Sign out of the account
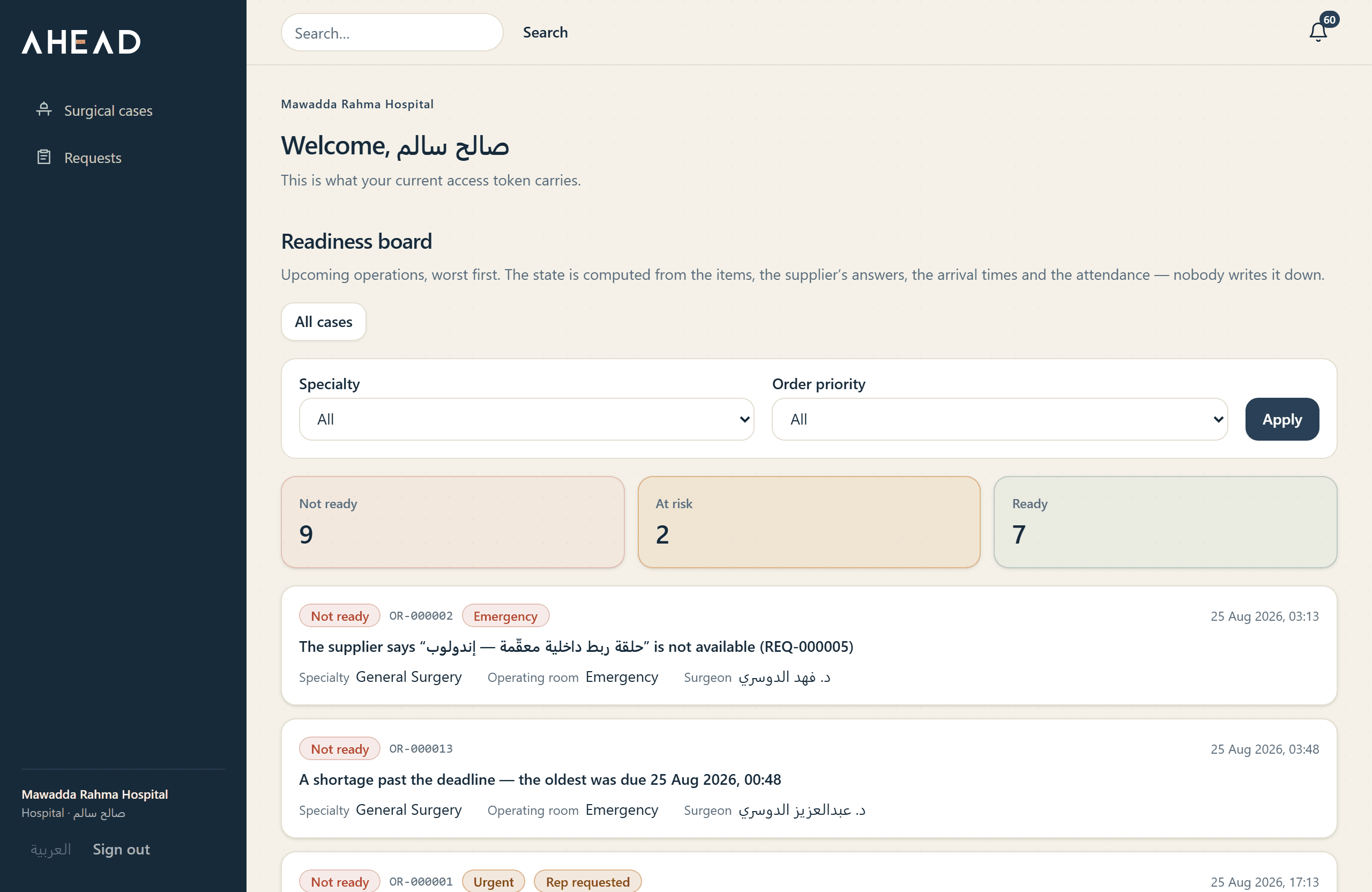Viewport: 1372px width, 892px height. 121,849
